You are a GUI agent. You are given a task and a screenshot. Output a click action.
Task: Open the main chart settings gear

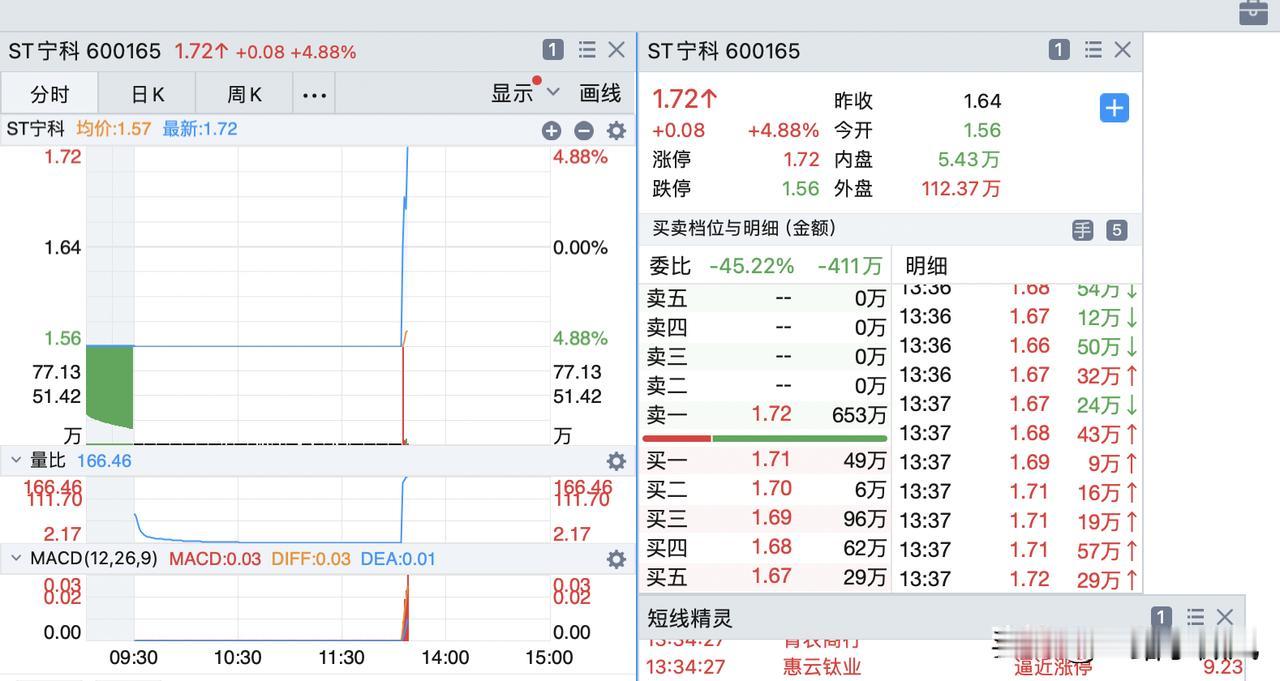tap(615, 130)
